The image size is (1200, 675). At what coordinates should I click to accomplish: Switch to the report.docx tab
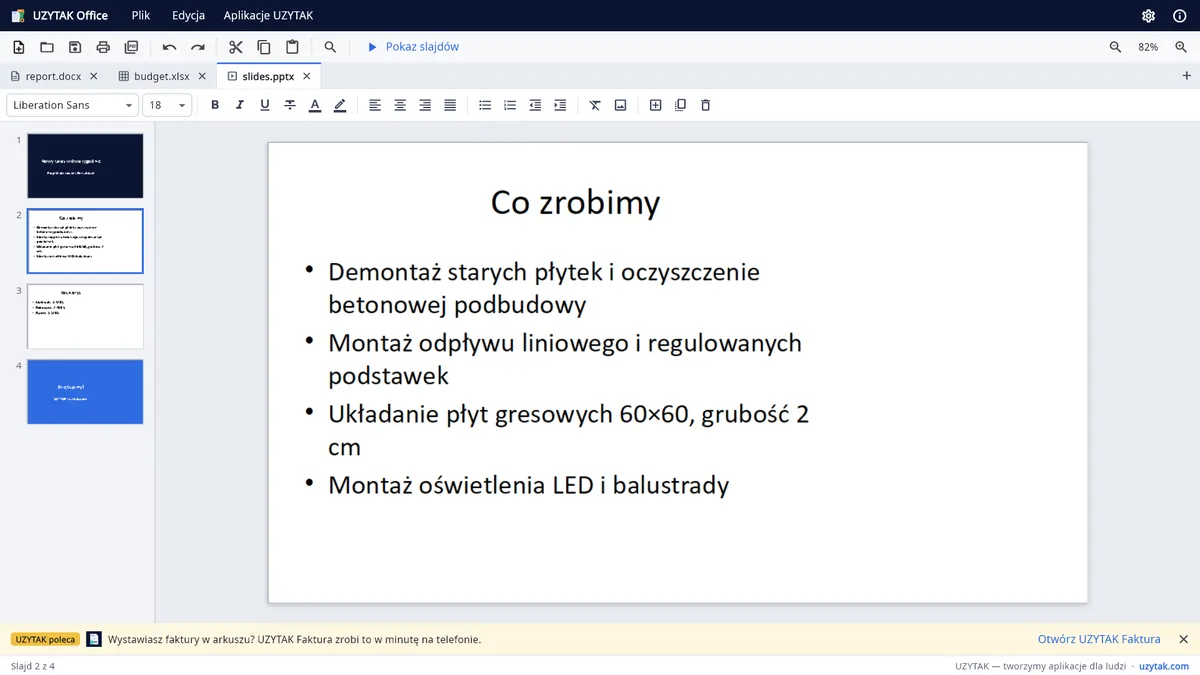pos(54,76)
